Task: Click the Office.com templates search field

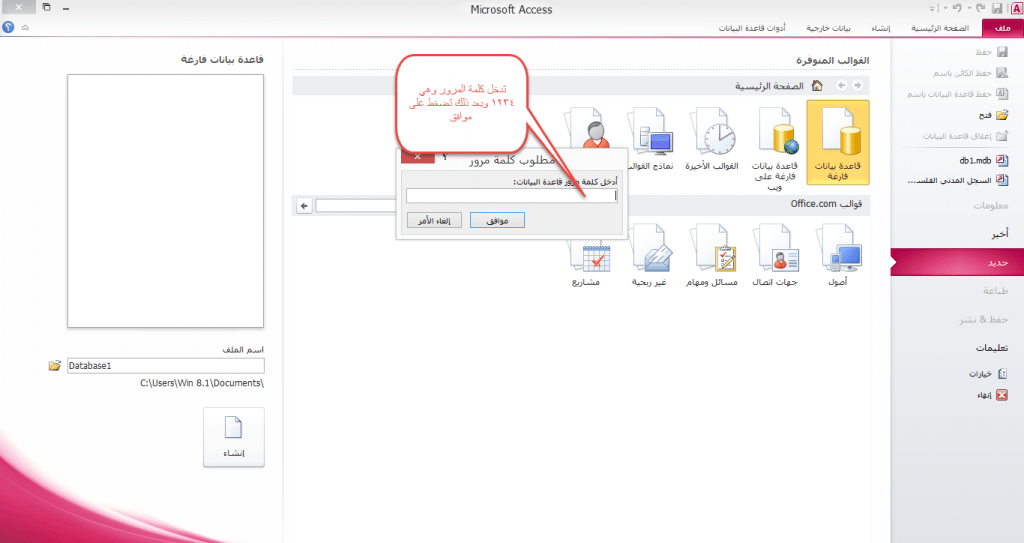Action: [x=355, y=206]
